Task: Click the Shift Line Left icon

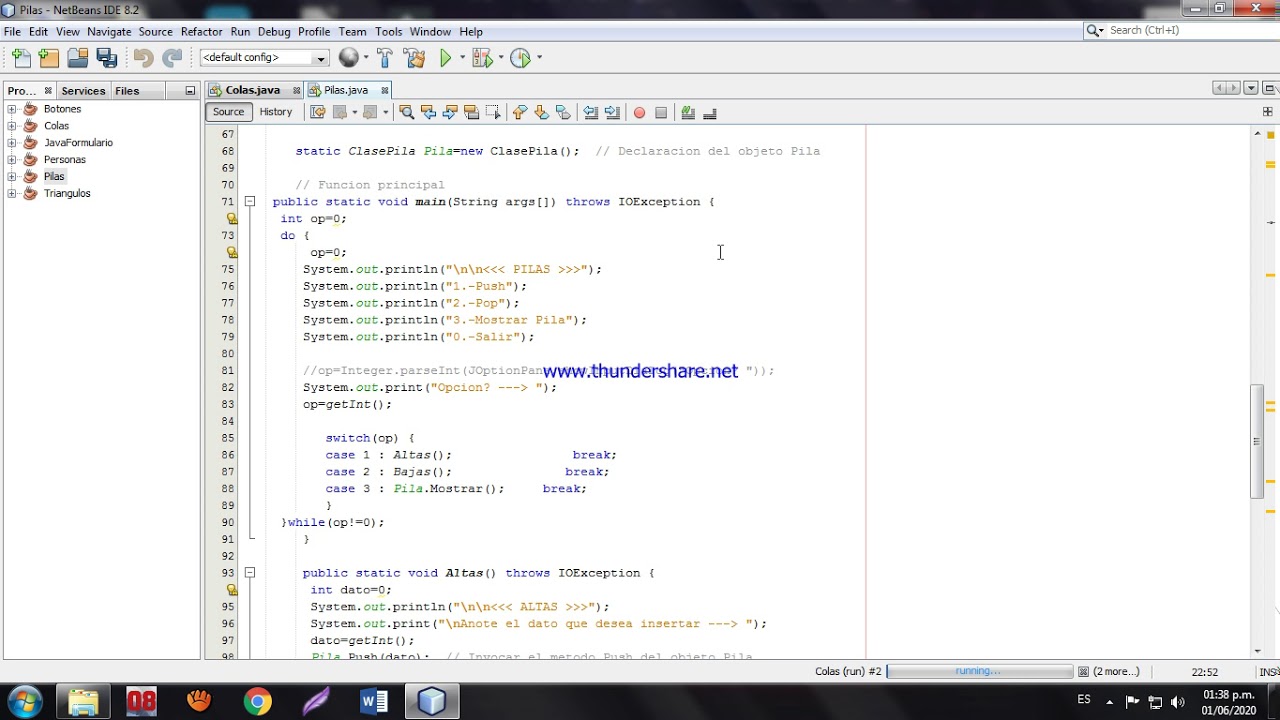Action: click(590, 112)
